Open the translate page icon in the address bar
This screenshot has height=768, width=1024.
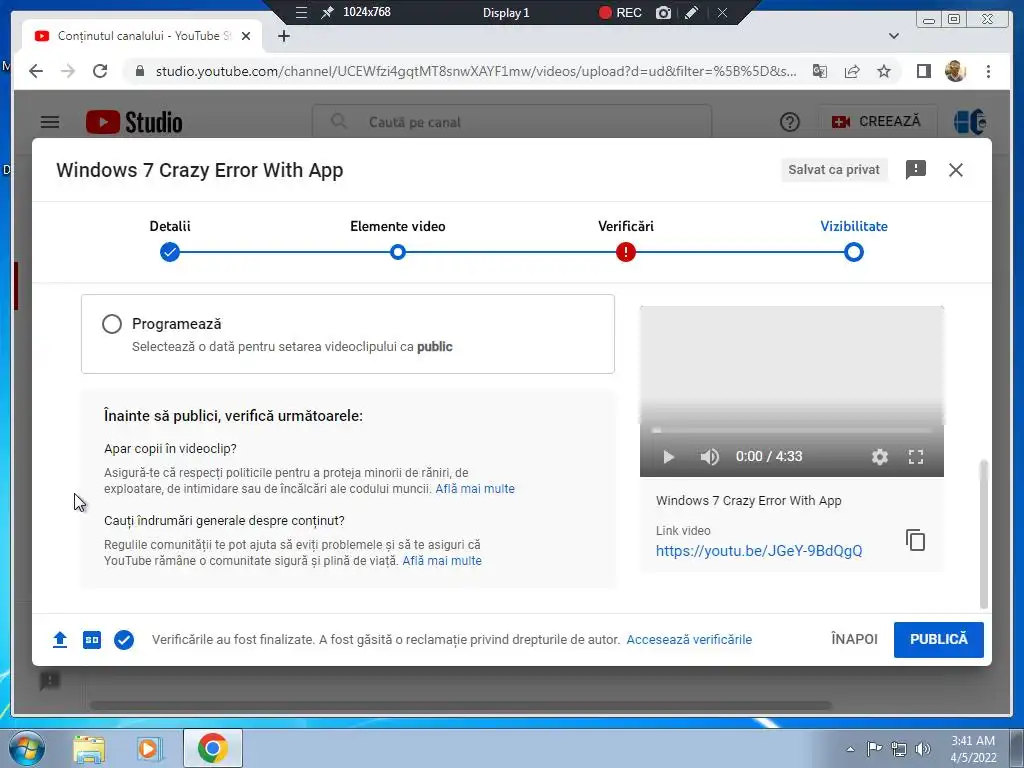[x=820, y=71]
